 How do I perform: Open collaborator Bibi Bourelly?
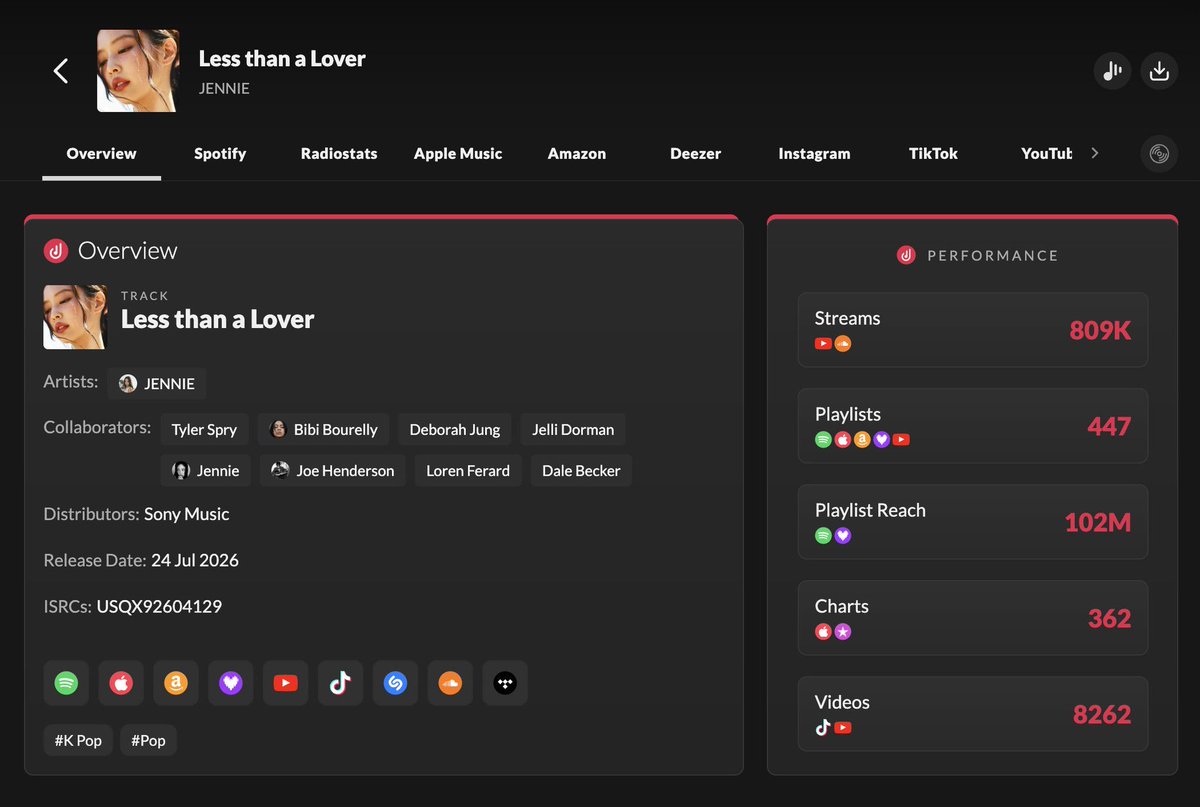[x=323, y=429]
